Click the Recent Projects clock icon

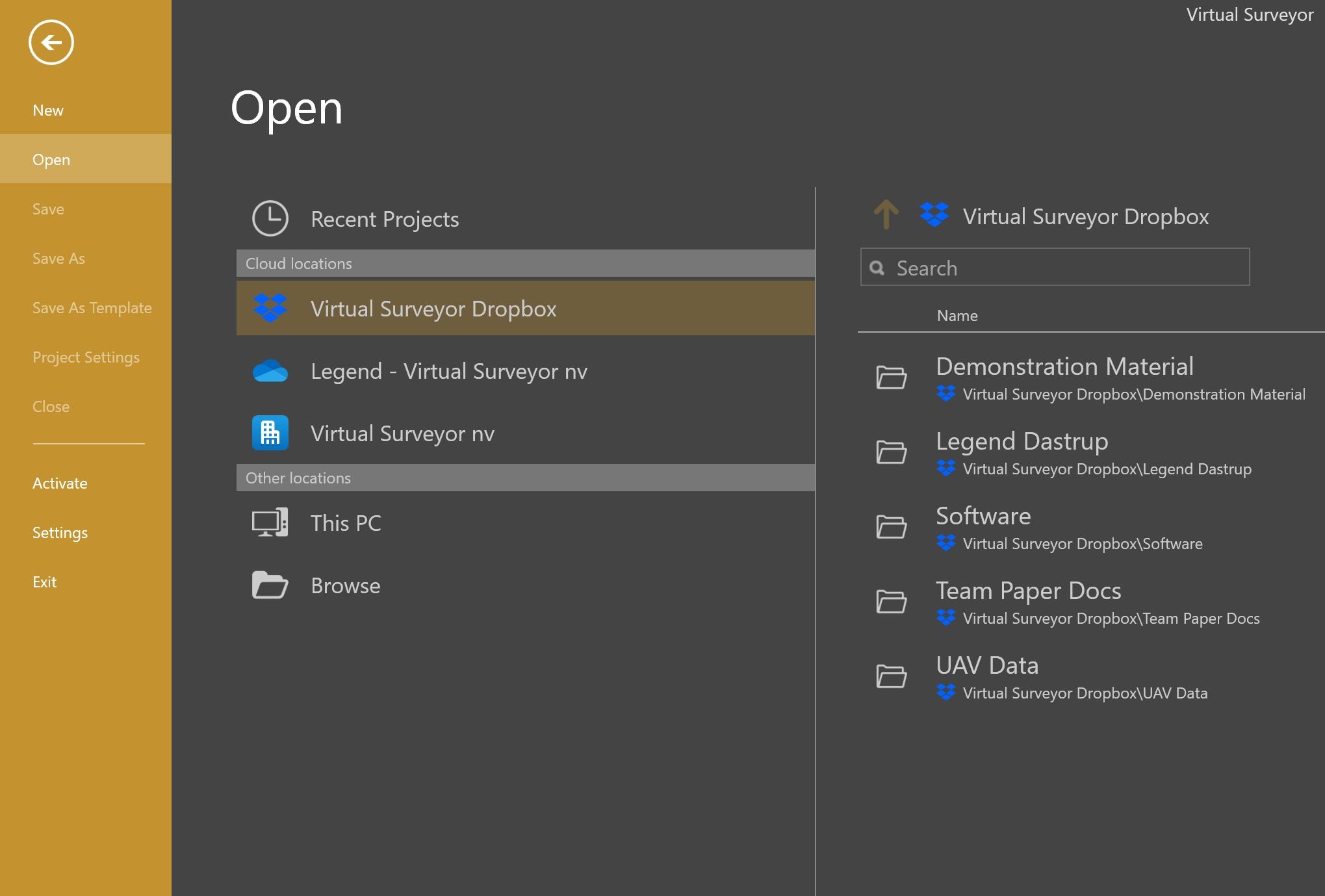(270, 218)
